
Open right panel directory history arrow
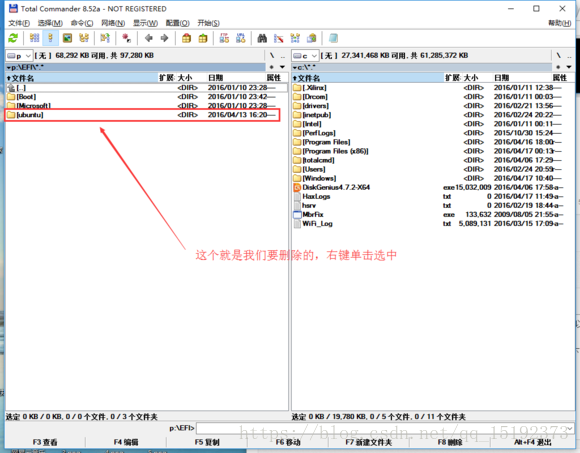click(569, 67)
